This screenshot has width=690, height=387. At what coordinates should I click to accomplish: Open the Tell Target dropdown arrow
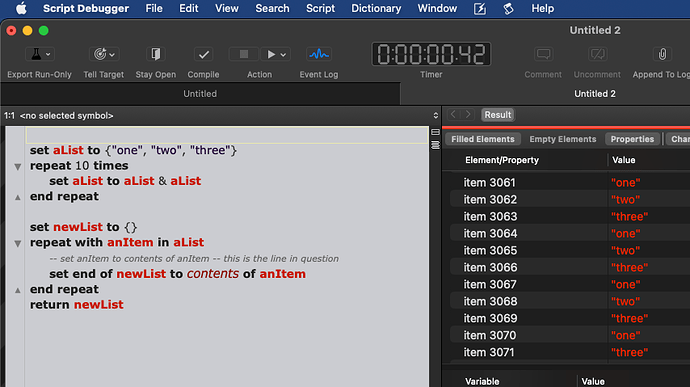(112, 55)
